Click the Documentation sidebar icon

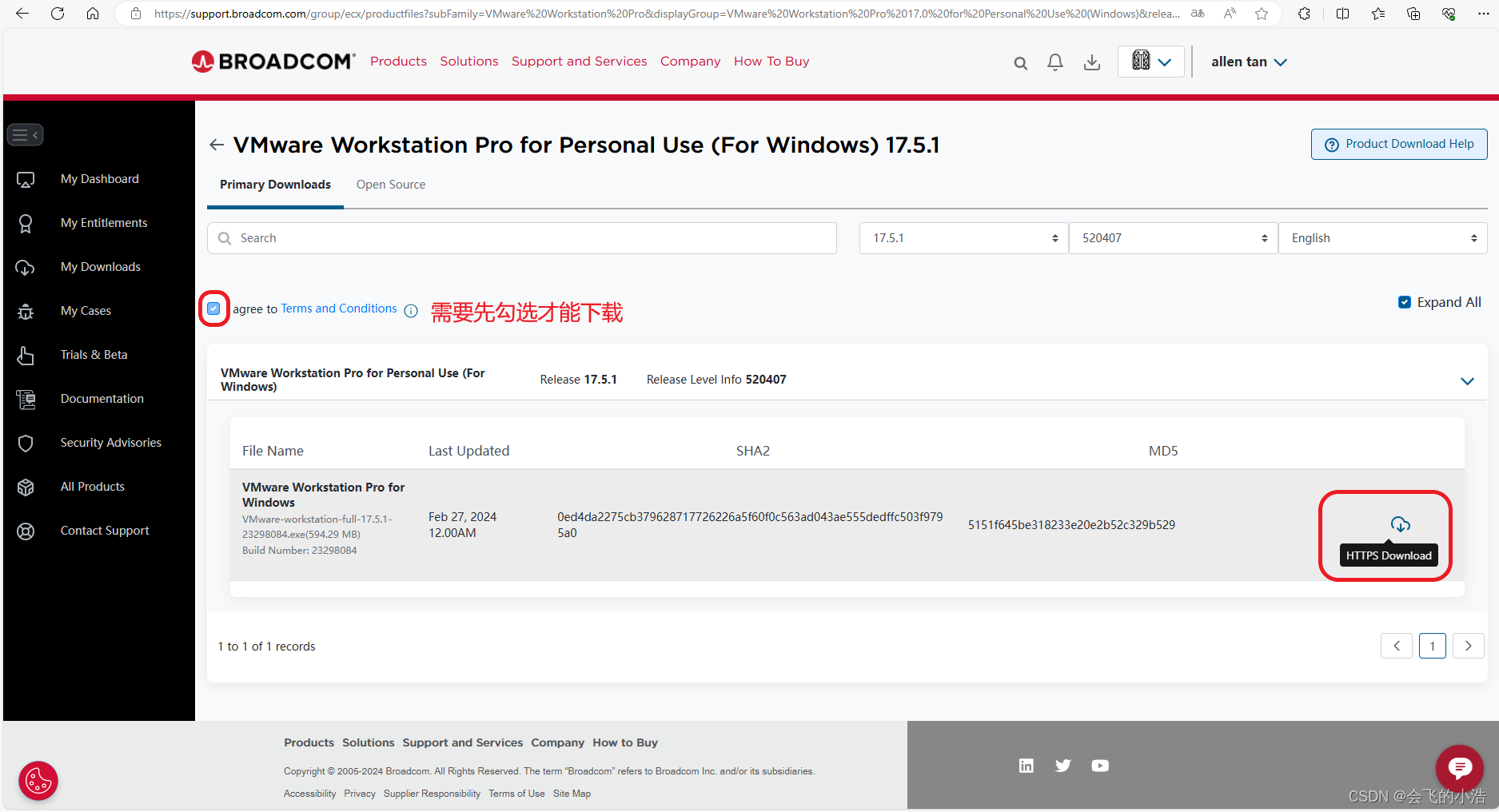26,399
